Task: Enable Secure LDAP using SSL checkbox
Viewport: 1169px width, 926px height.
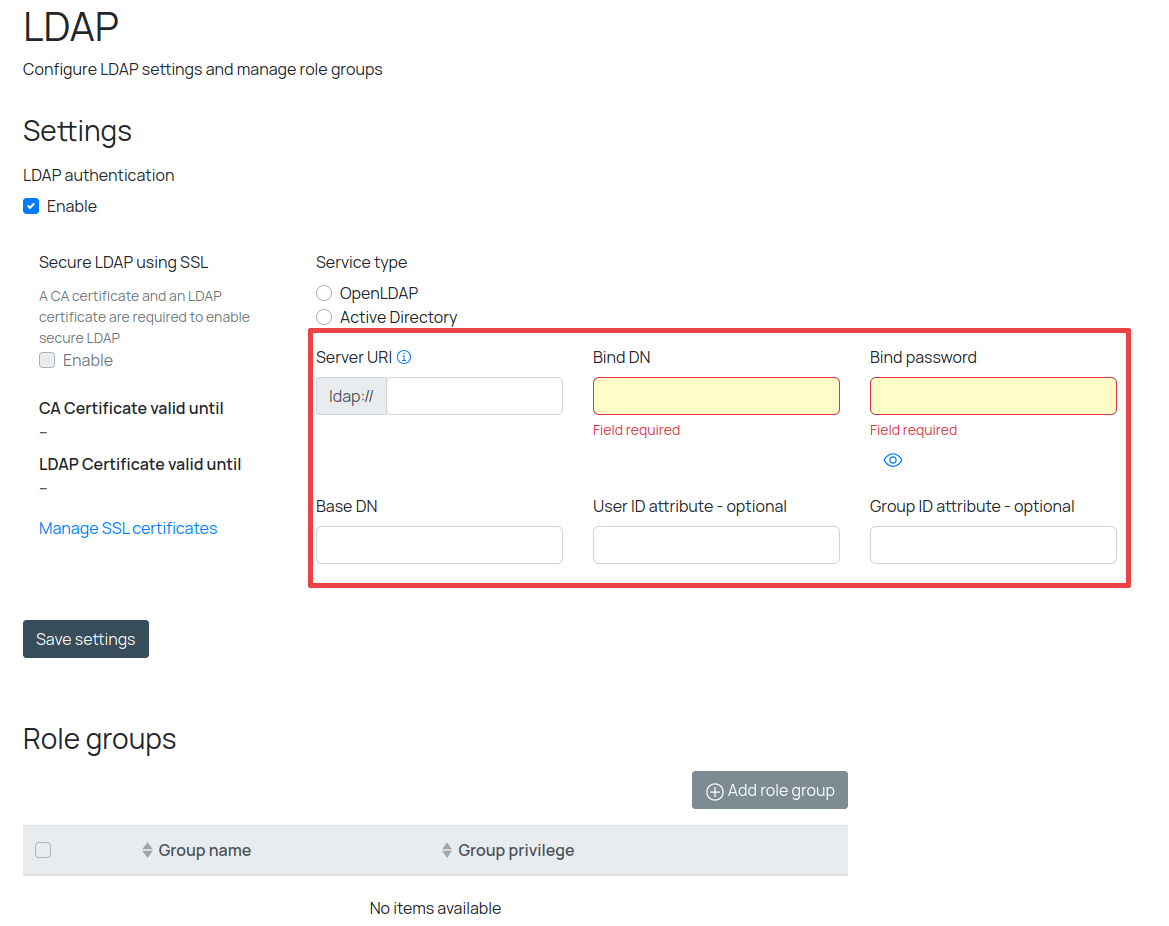Action: (x=47, y=360)
